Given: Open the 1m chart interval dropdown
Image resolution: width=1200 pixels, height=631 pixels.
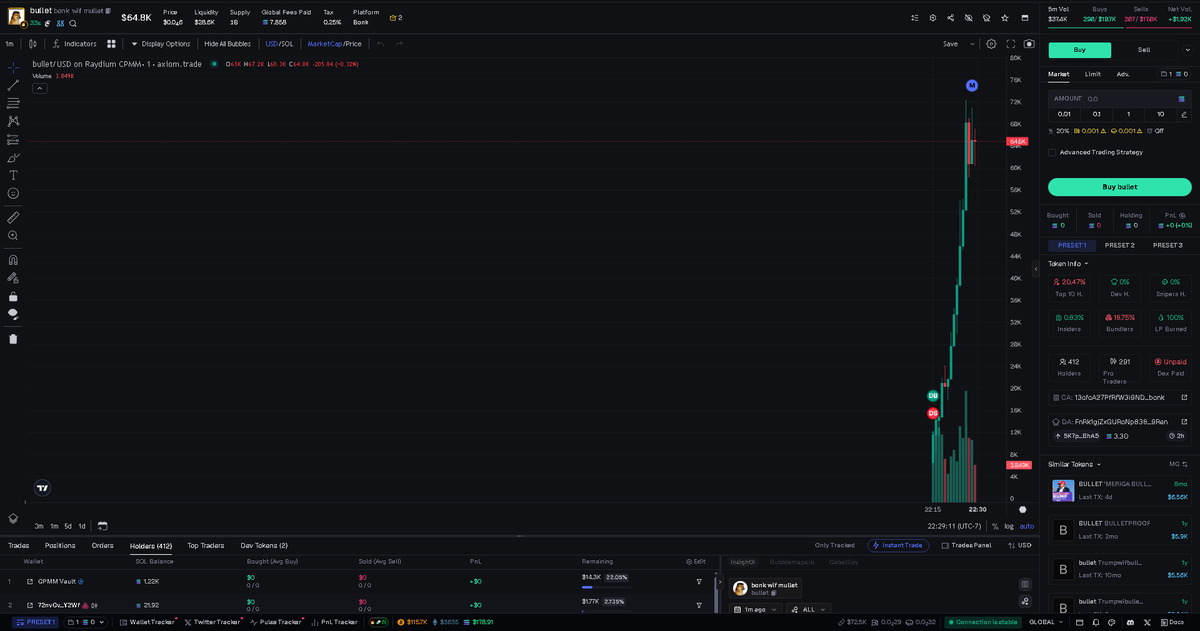Looking at the screenshot, I should pos(9,44).
